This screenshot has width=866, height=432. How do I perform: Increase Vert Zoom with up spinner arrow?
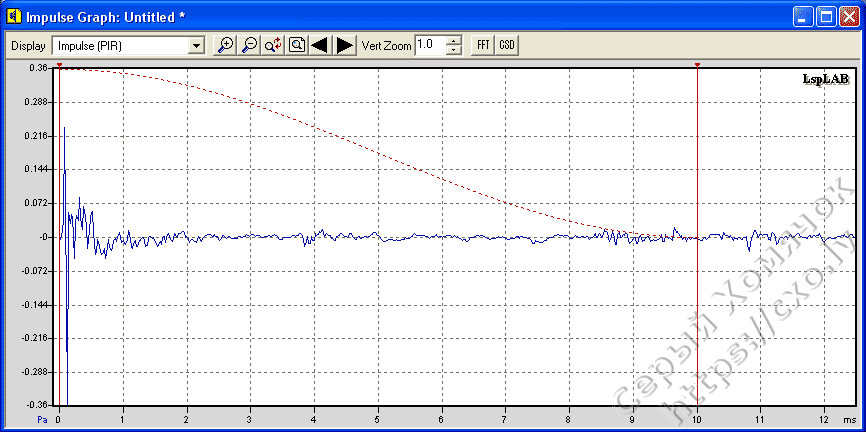point(454,41)
